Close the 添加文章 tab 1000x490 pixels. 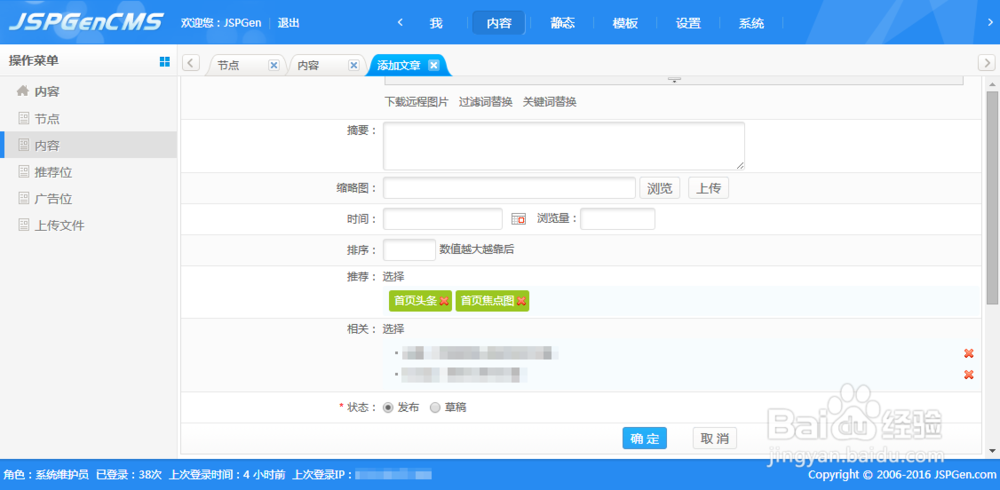(x=433, y=65)
